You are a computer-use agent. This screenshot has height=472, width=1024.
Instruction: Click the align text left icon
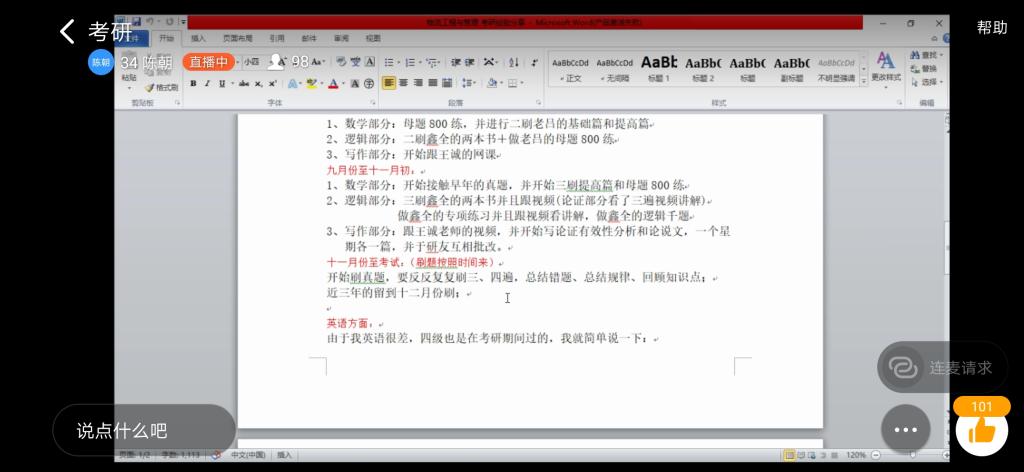389,84
